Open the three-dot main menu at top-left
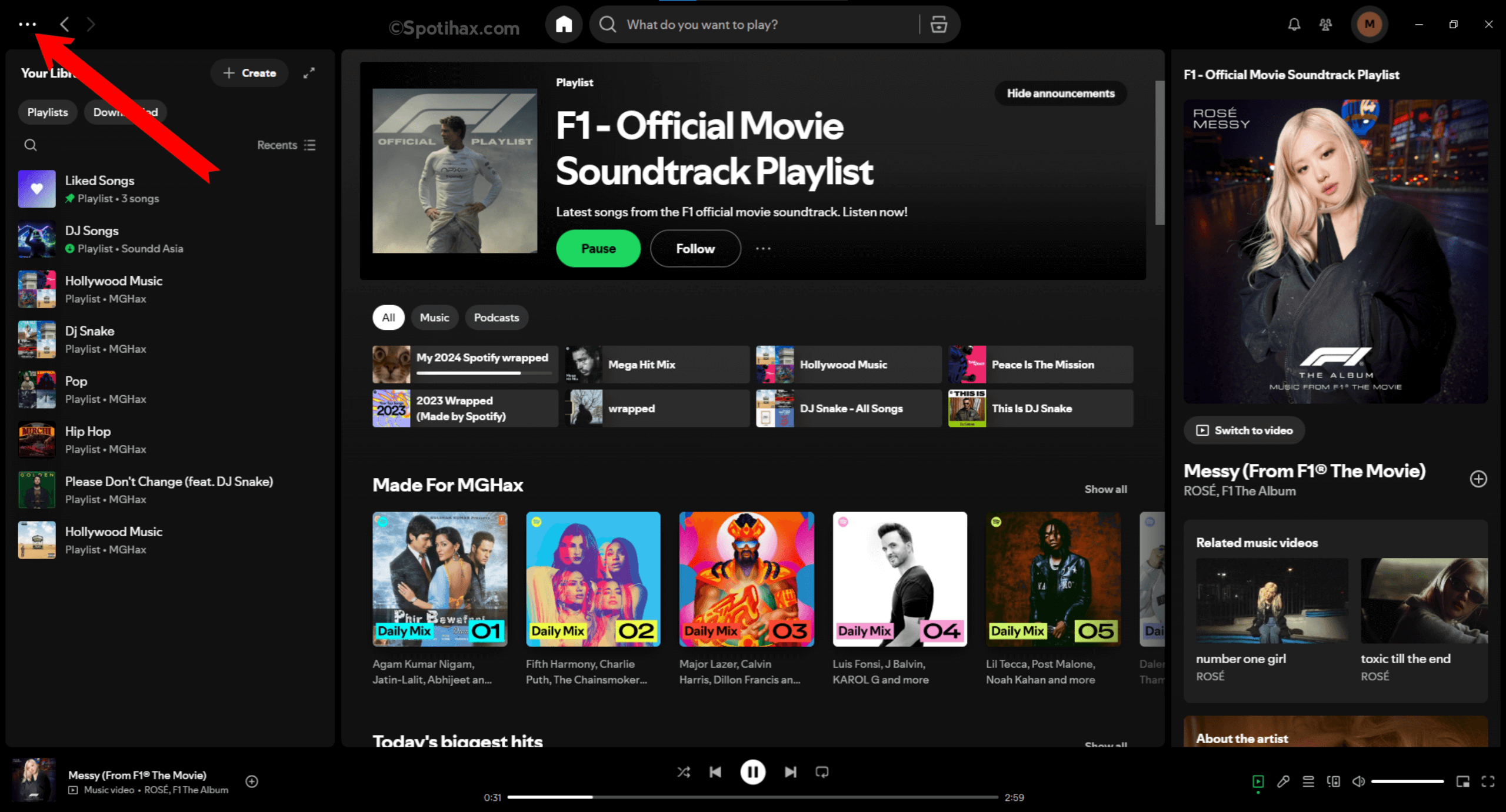This screenshot has width=1506, height=812. click(x=27, y=24)
